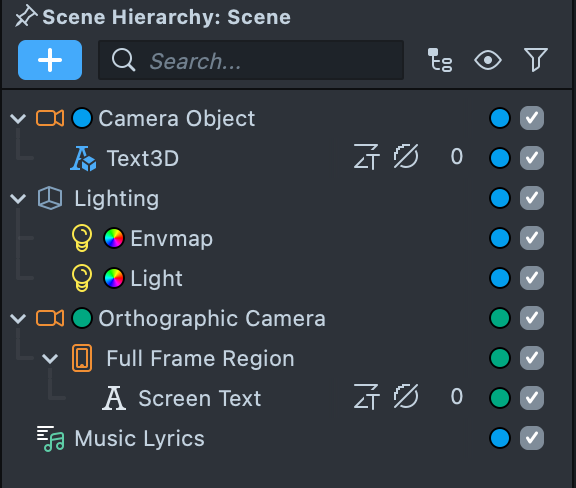Collapse the Lighting group
The width and height of the screenshot is (576, 488).
(x=18, y=199)
